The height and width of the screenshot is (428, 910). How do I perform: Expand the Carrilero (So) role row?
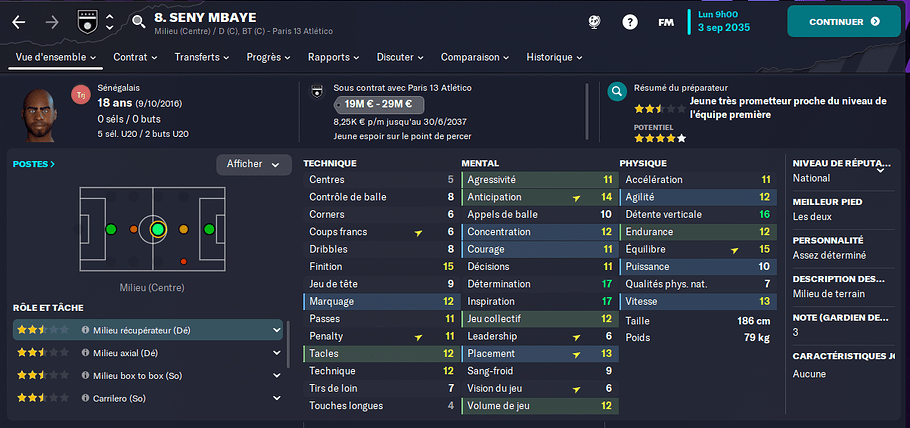pyautogui.click(x=148, y=398)
